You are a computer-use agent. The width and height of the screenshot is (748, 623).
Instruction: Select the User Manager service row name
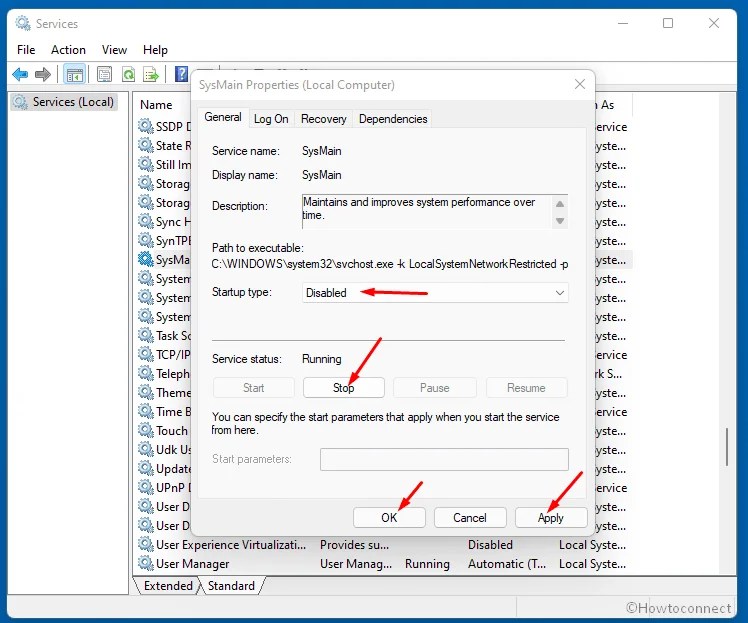coord(192,564)
